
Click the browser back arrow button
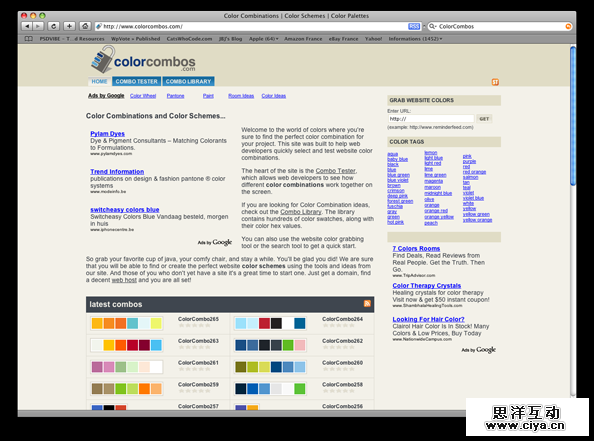pyautogui.click(x=27, y=26)
